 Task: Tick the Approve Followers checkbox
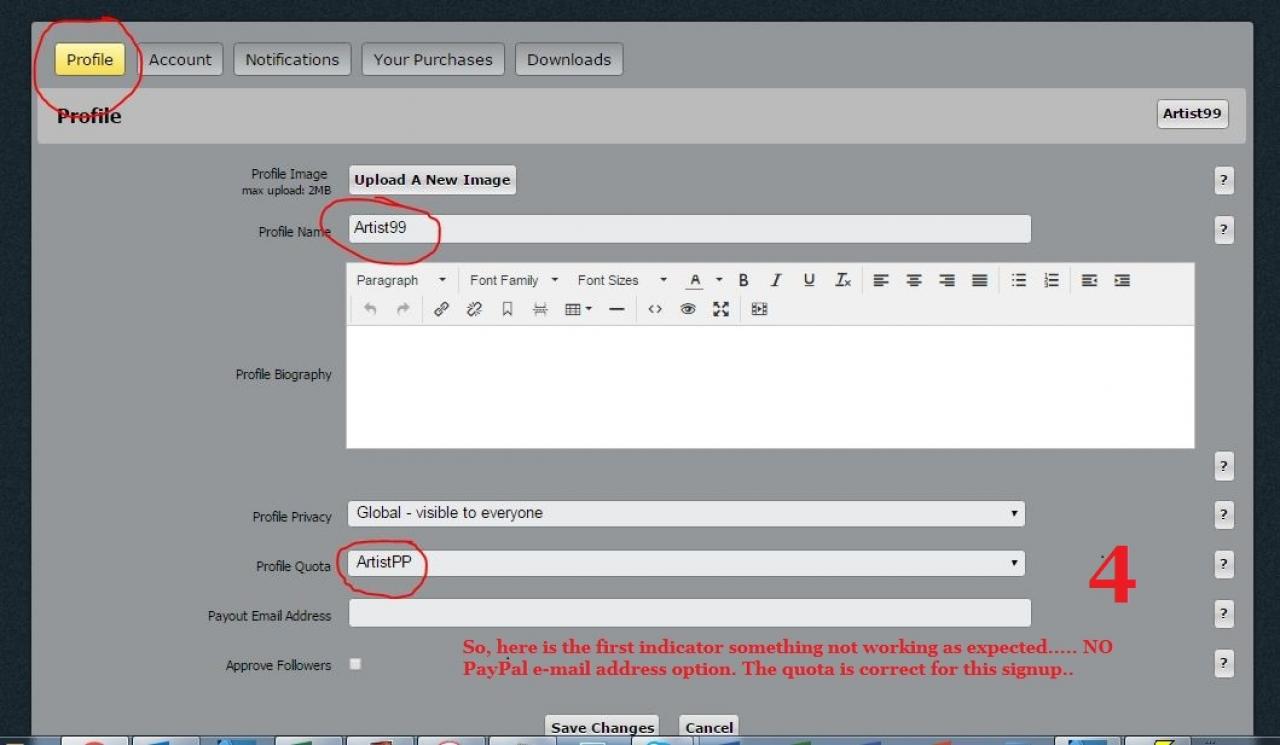(x=355, y=664)
